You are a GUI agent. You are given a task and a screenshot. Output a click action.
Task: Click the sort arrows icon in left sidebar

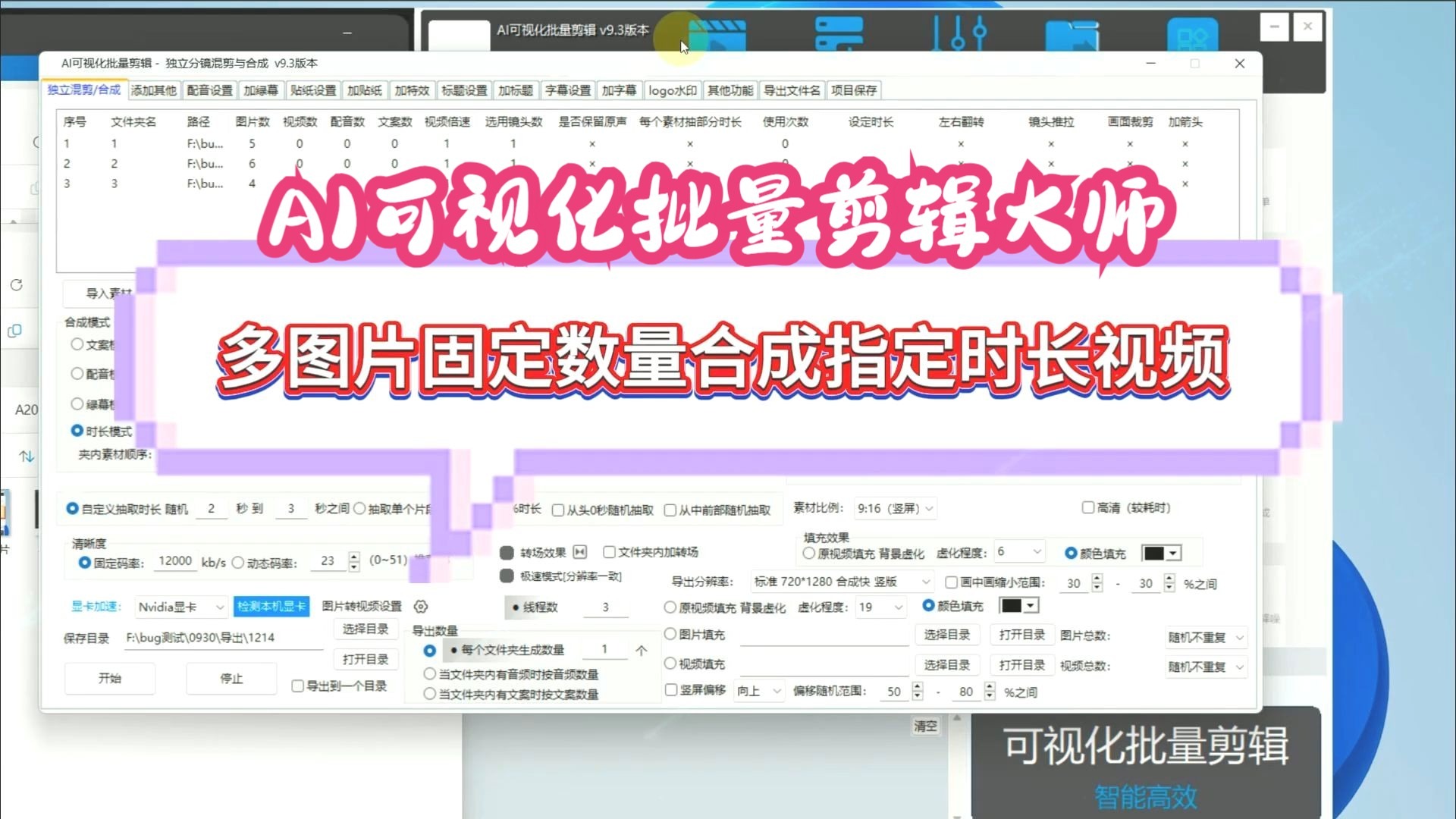(27, 456)
